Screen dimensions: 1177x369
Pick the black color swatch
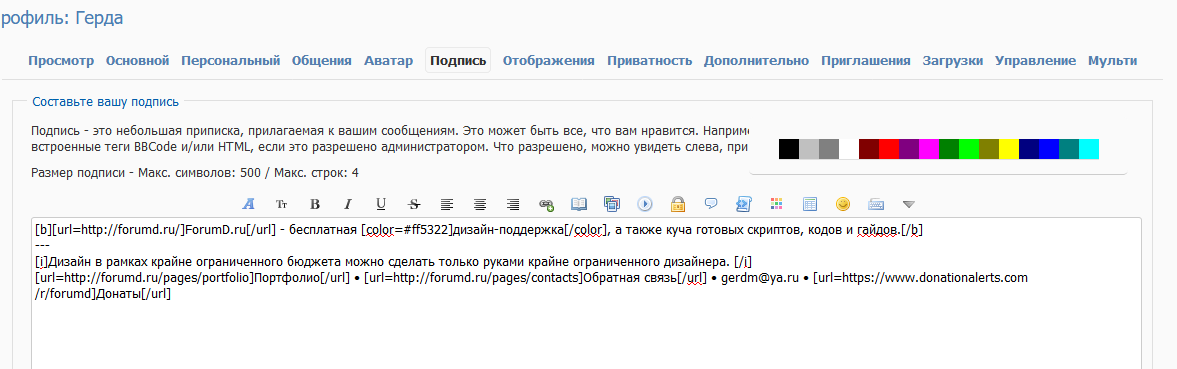click(x=789, y=148)
